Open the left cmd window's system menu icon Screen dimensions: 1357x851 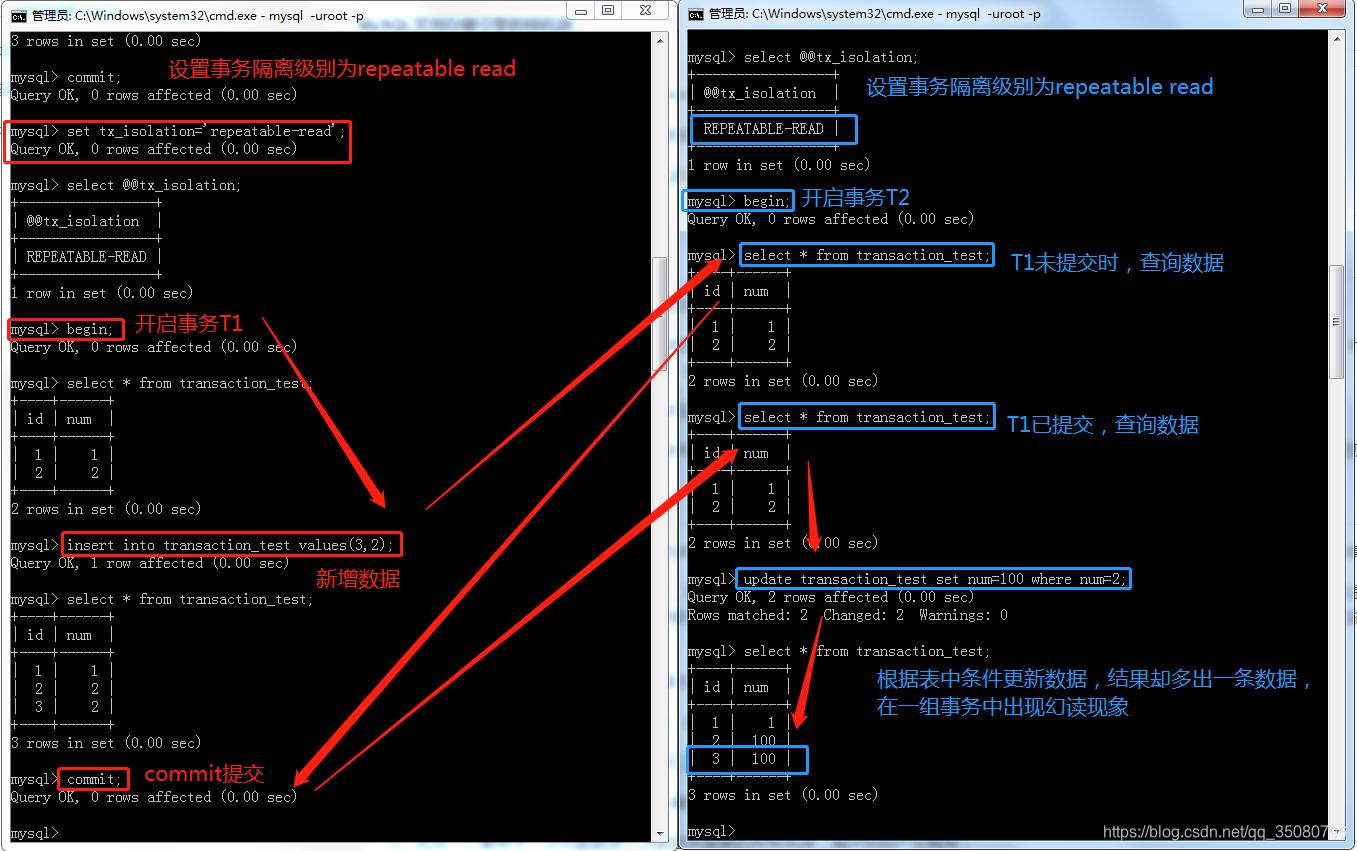[18, 14]
